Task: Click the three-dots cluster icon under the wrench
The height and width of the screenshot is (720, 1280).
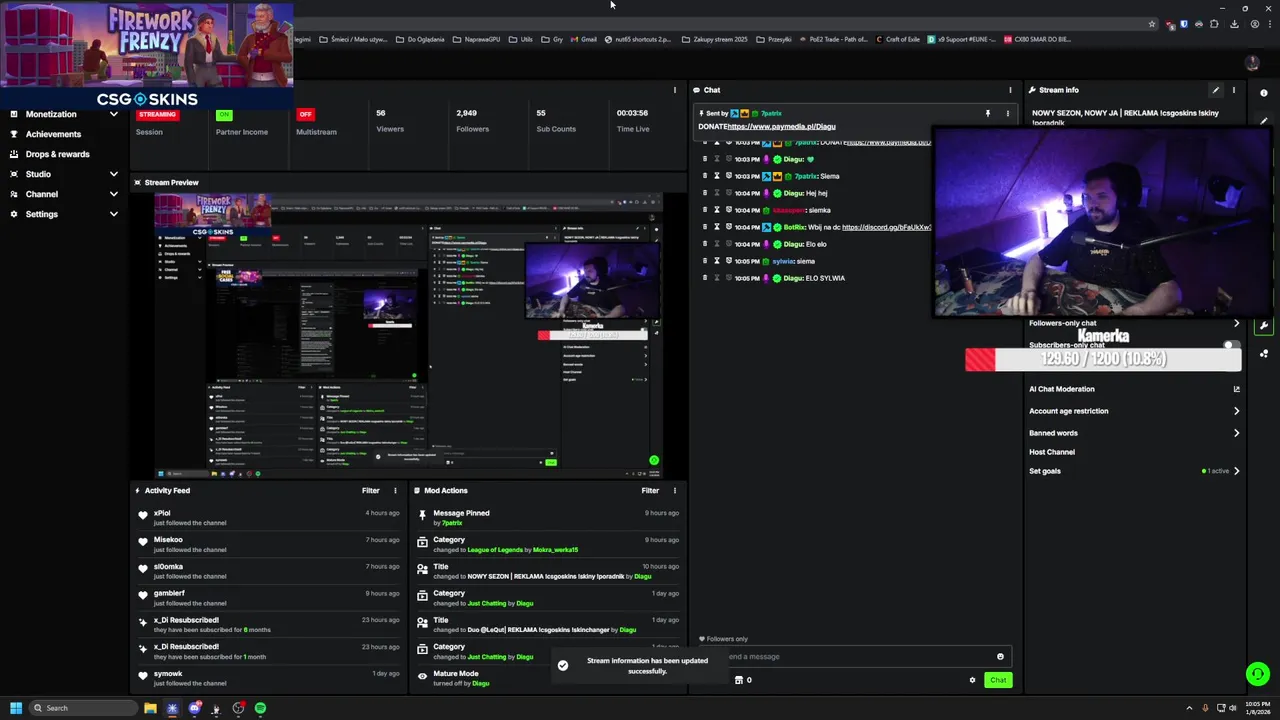Action: coord(1264,353)
